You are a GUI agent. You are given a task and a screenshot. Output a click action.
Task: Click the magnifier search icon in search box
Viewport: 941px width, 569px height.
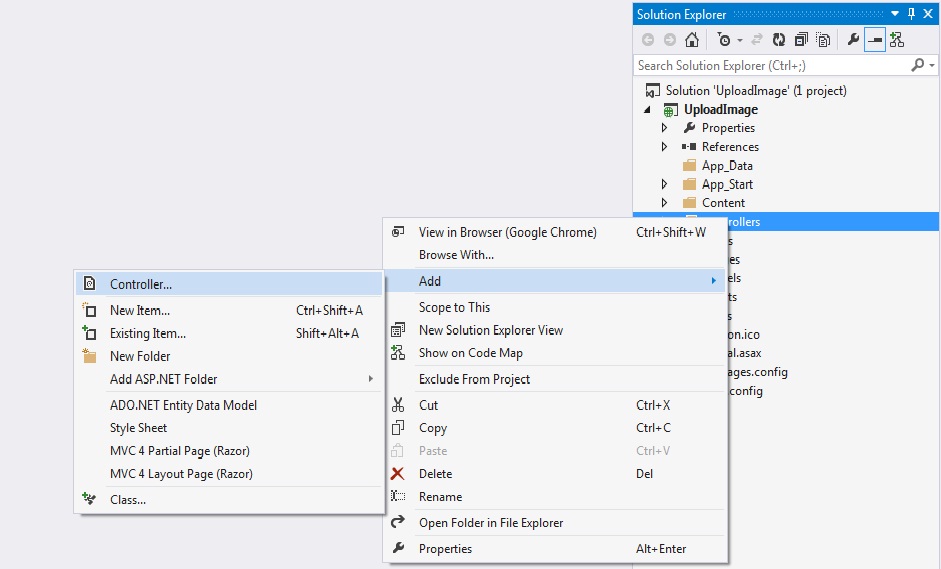click(917, 64)
